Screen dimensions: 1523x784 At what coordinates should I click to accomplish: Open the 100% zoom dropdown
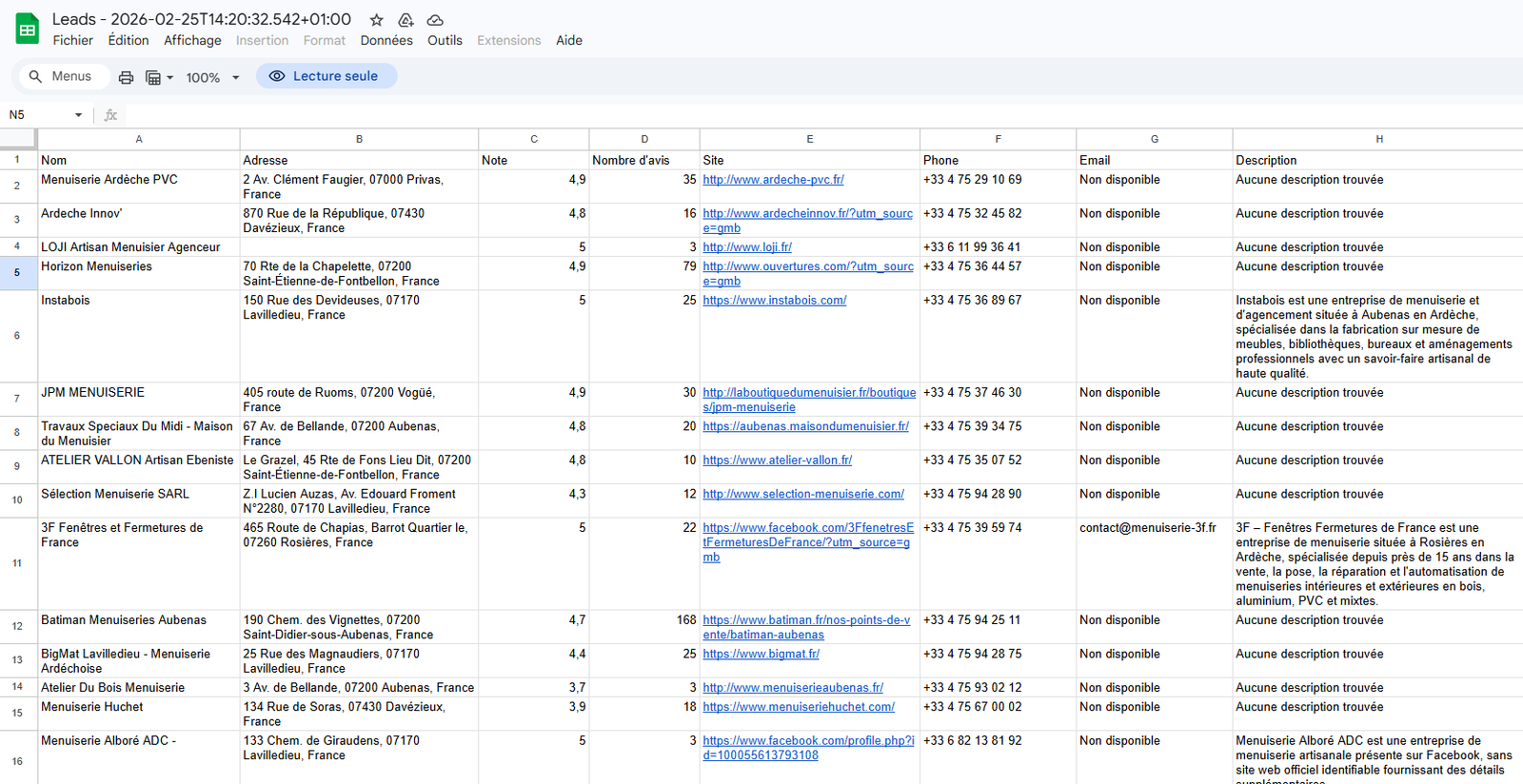212,77
